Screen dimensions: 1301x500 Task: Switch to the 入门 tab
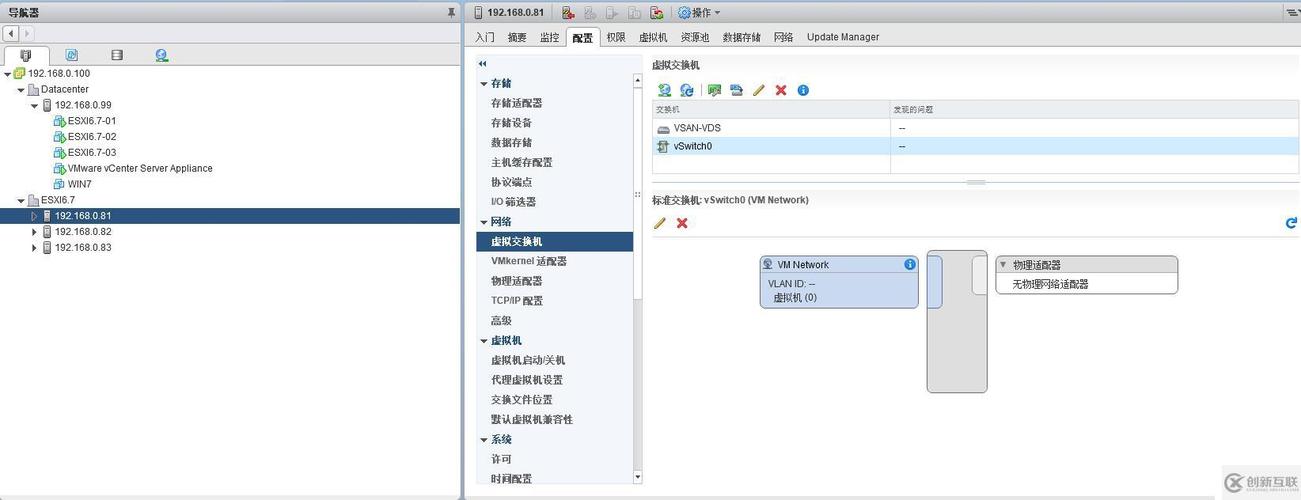(485, 37)
